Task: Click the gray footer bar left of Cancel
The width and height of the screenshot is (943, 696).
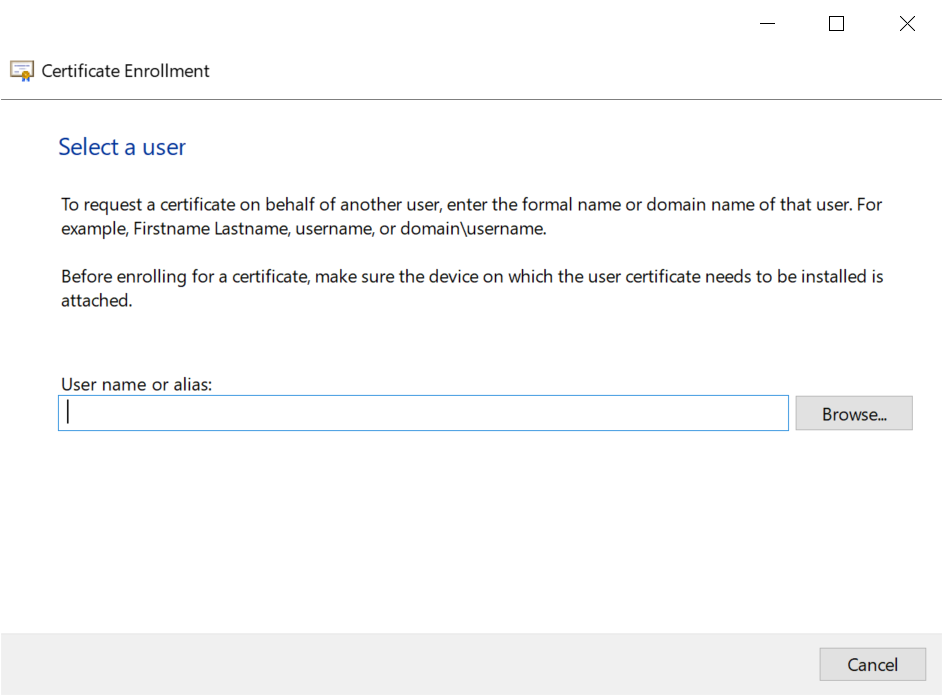Action: [400, 664]
